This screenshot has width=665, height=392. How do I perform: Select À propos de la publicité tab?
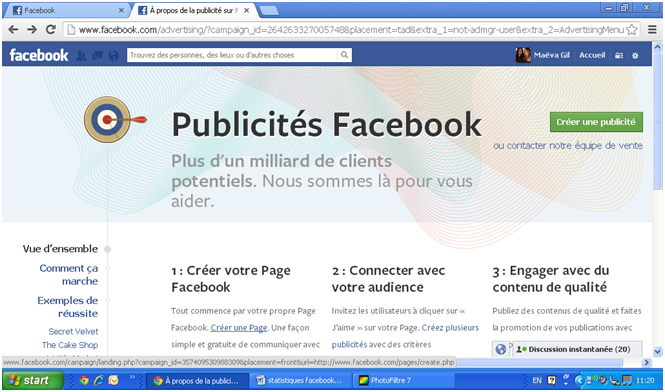pyautogui.click(x=193, y=11)
